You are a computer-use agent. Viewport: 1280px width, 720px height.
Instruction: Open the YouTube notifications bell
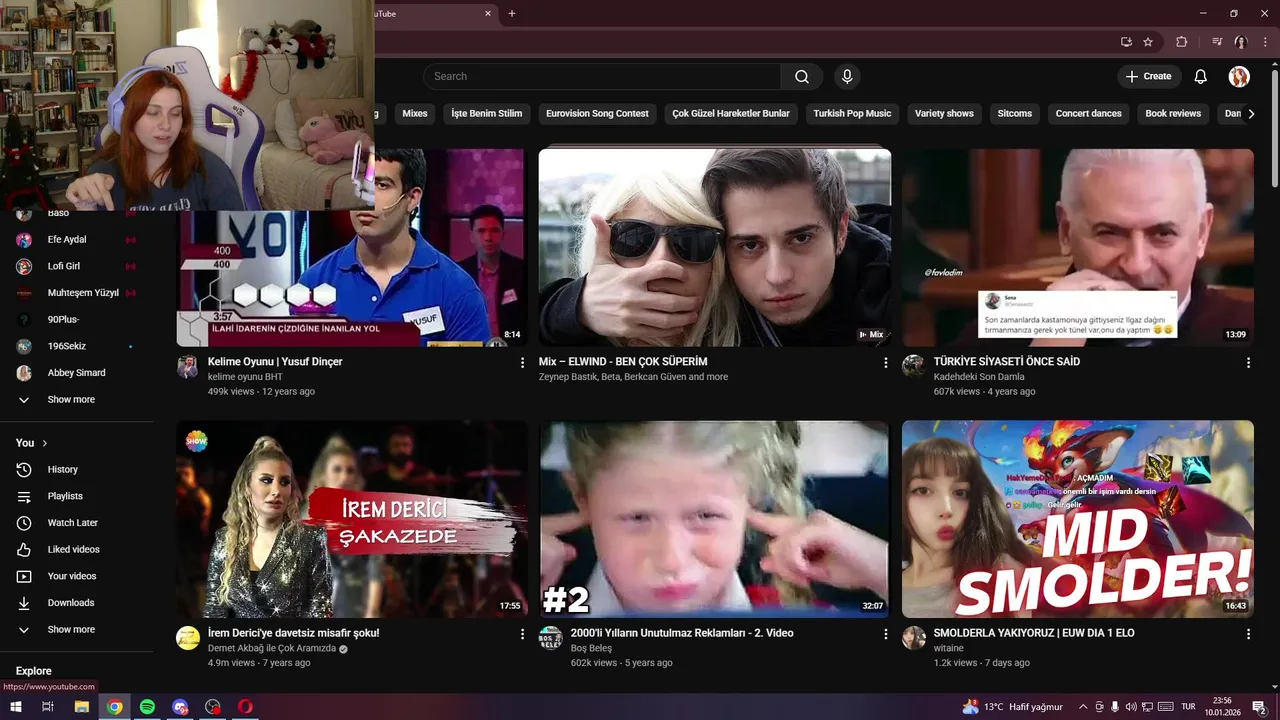[1201, 76]
